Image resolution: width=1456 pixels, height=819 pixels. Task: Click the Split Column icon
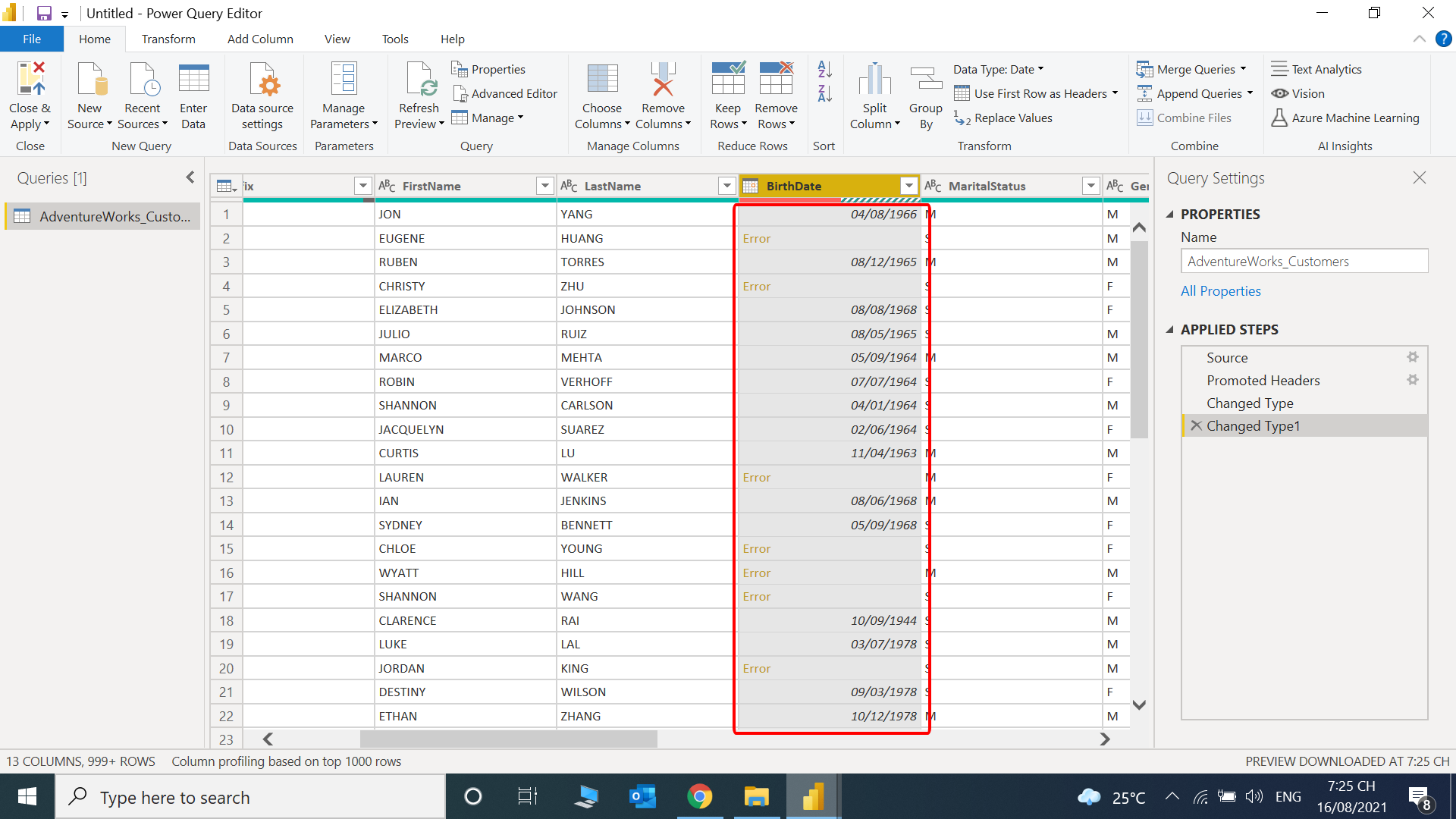pyautogui.click(x=874, y=79)
